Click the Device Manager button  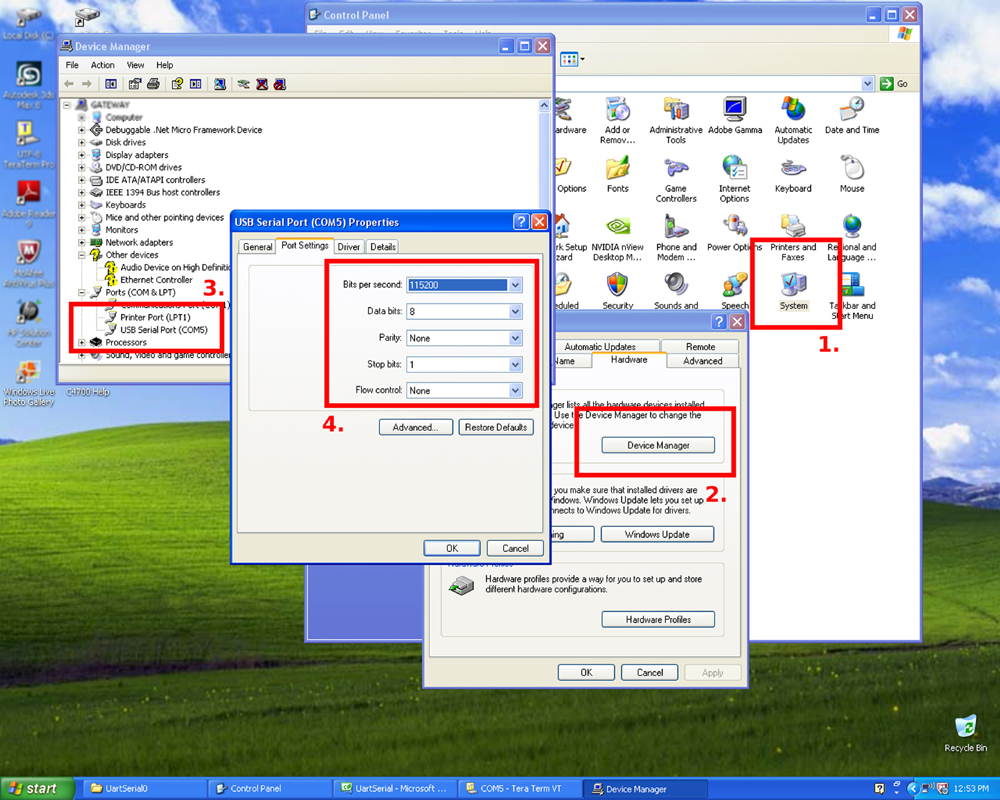tap(658, 445)
